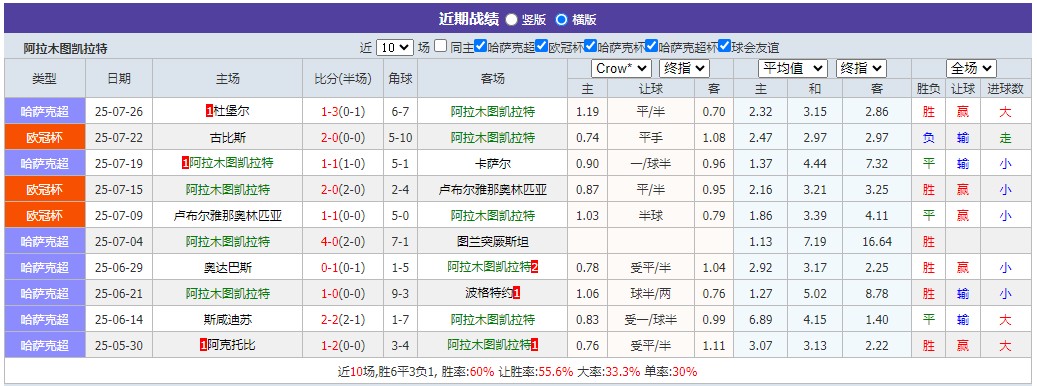Click the corner count 5-10
This screenshot has width=1037, height=386.
coord(401,137)
